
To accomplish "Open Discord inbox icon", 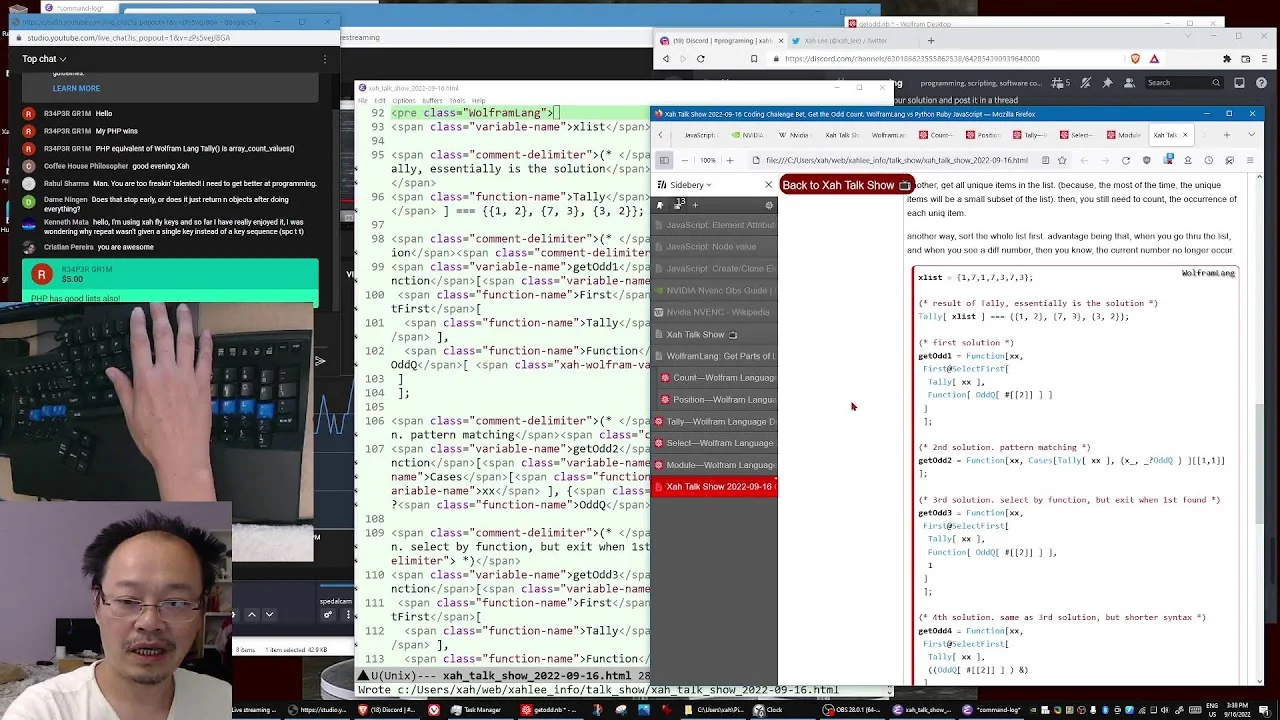I will tap(1240, 83).
